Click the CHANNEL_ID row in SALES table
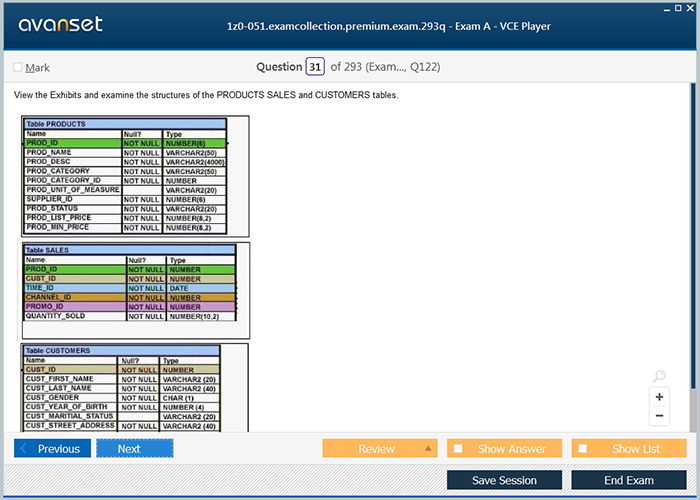The height and width of the screenshot is (500, 700). click(129, 297)
